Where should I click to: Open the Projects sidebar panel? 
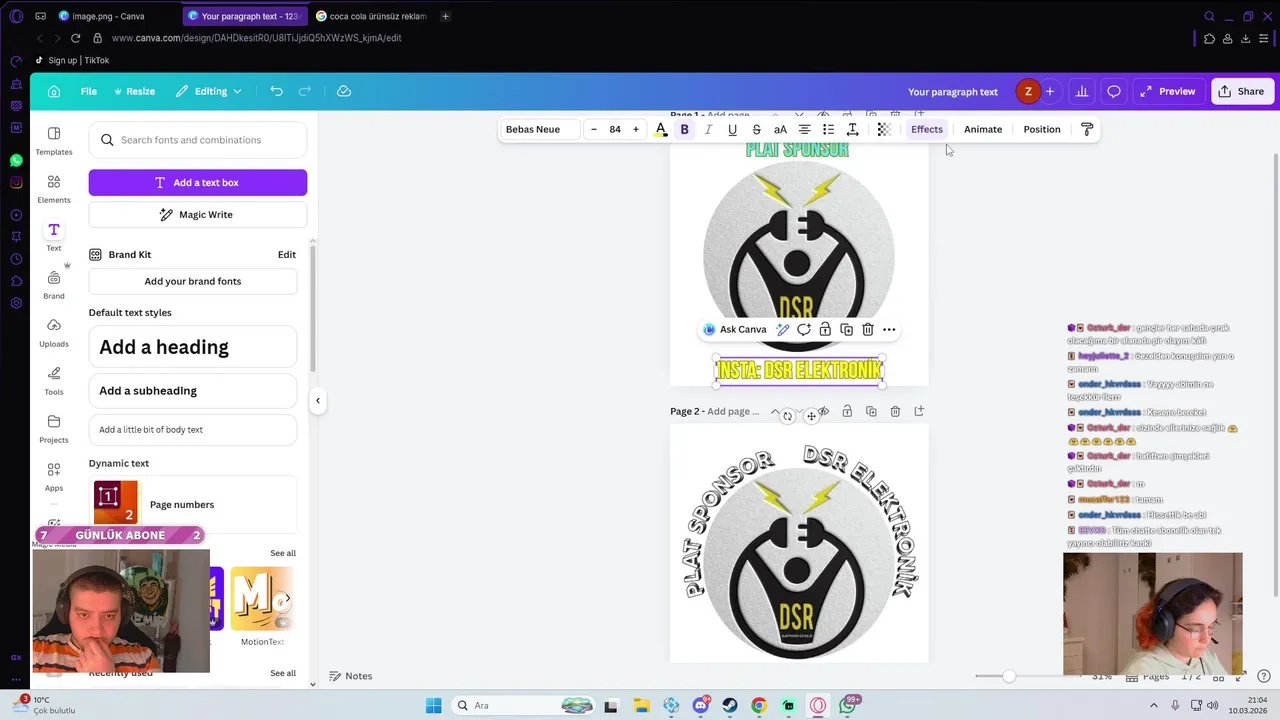coord(54,429)
